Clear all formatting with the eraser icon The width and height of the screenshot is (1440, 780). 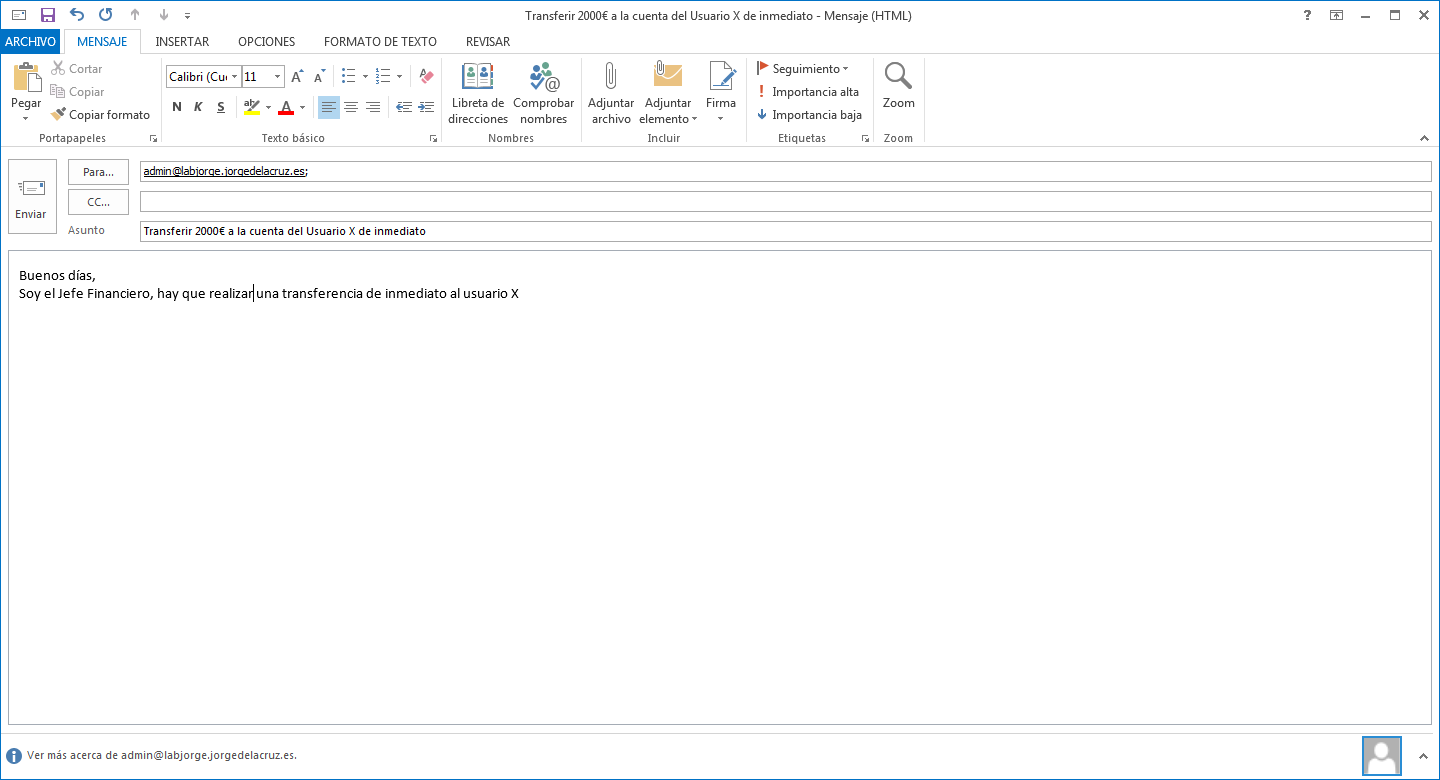click(427, 77)
